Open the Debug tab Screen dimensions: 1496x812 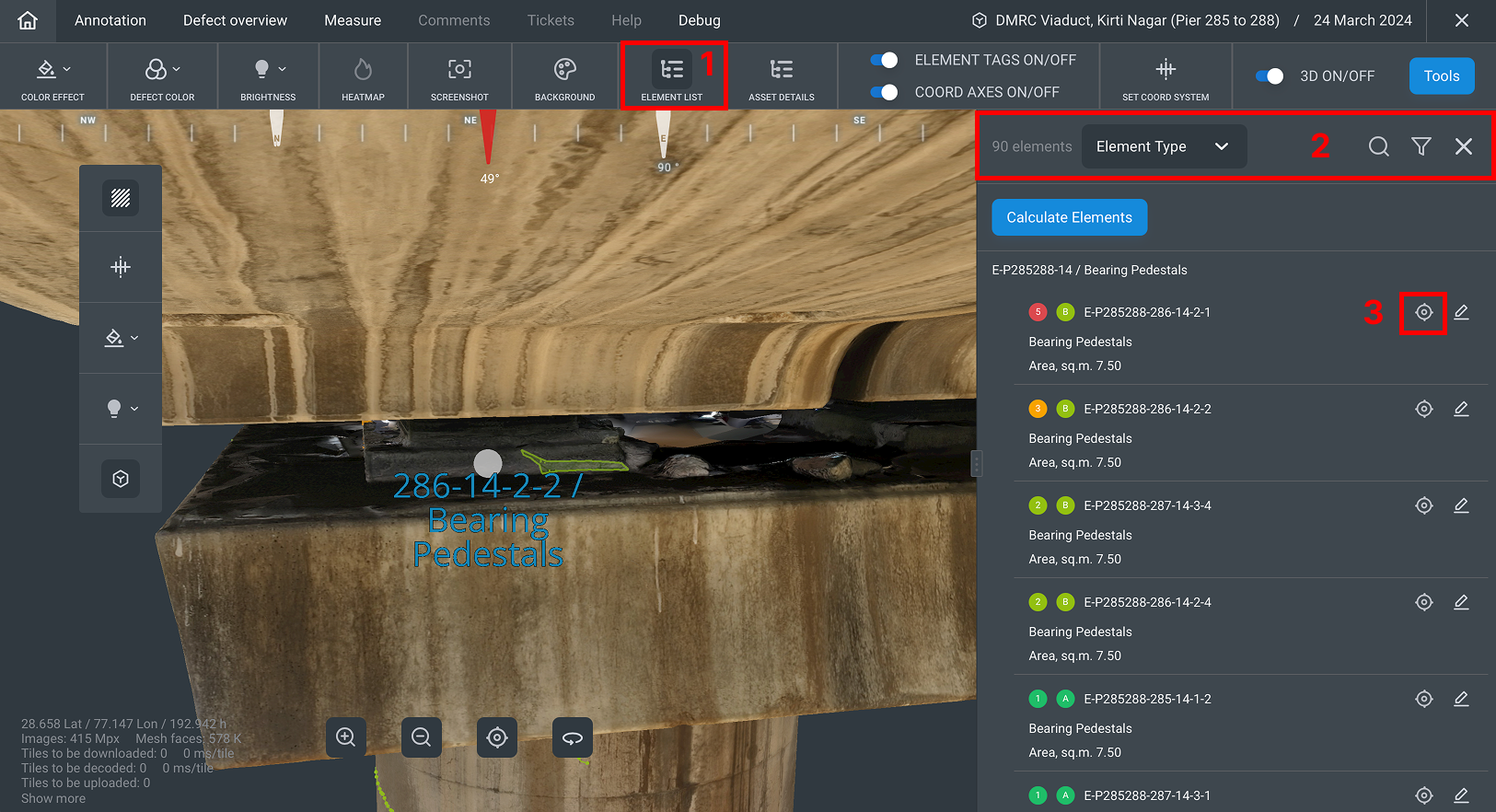(x=700, y=20)
